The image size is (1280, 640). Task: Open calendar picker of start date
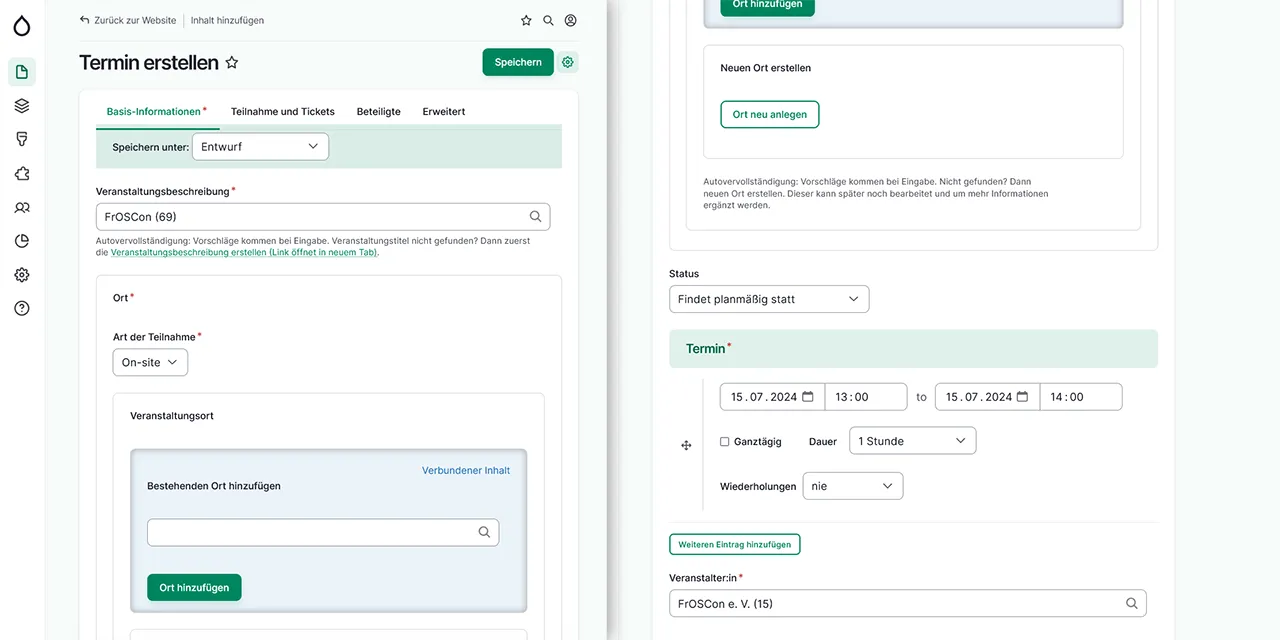[808, 397]
